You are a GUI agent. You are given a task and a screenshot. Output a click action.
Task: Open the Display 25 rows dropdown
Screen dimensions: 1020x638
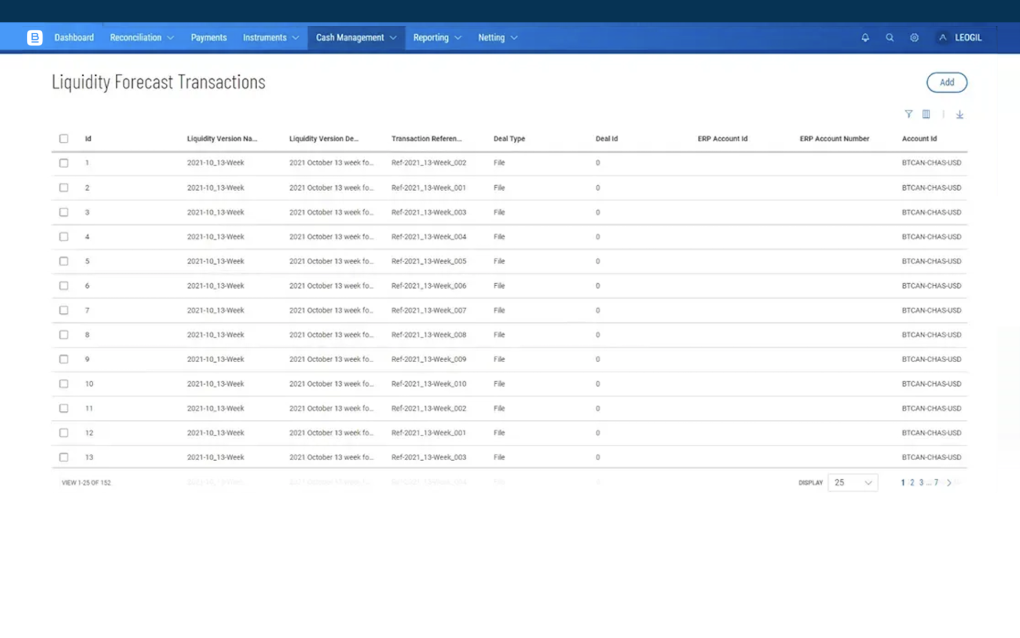852,483
